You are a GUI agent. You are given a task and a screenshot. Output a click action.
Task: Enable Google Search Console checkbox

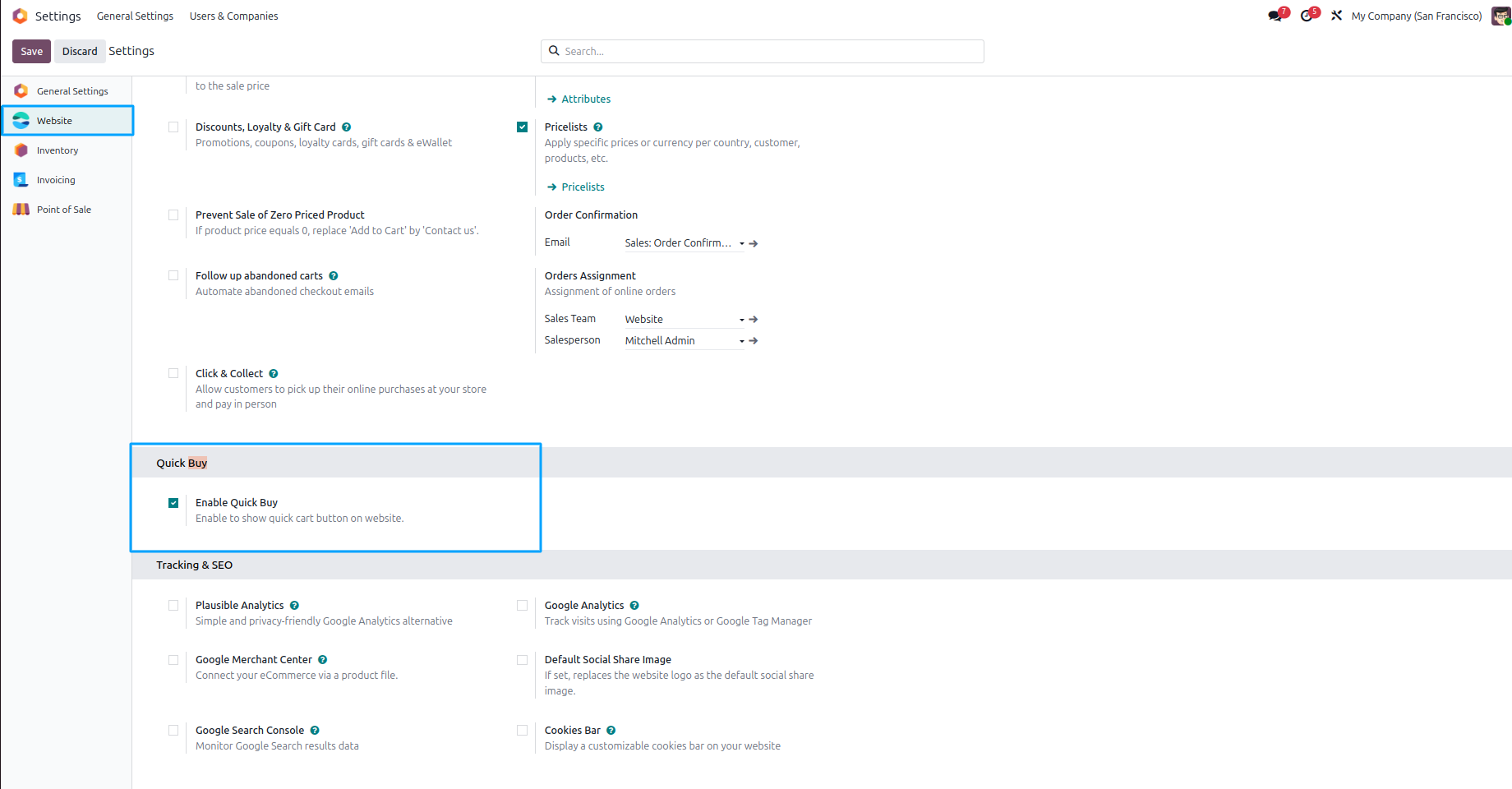pos(173,731)
